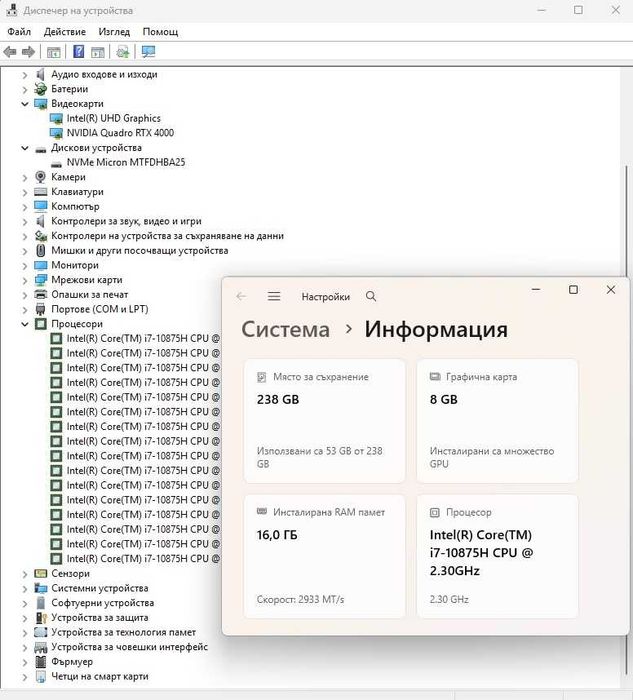Screen dimensions: 633x700
Task: Click the show/hide console tree toolbar icon
Action: pyautogui.click(x=54, y=52)
